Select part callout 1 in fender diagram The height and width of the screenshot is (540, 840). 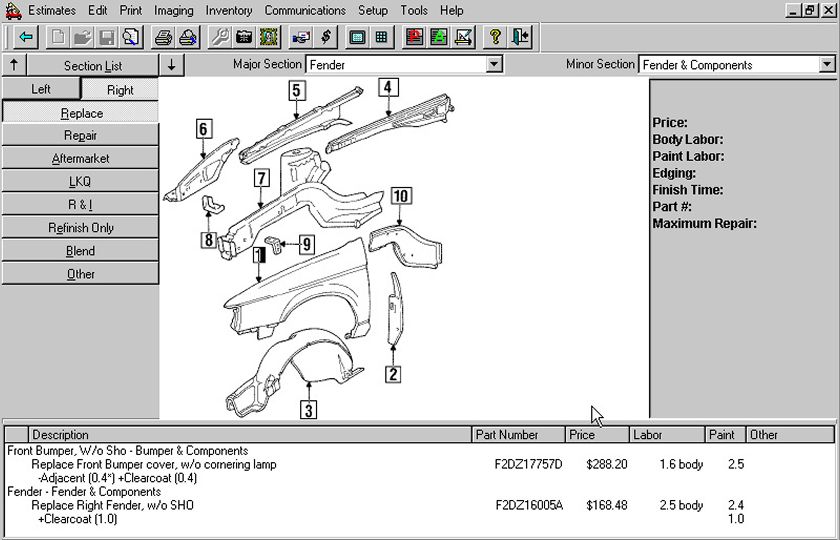[x=259, y=256]
